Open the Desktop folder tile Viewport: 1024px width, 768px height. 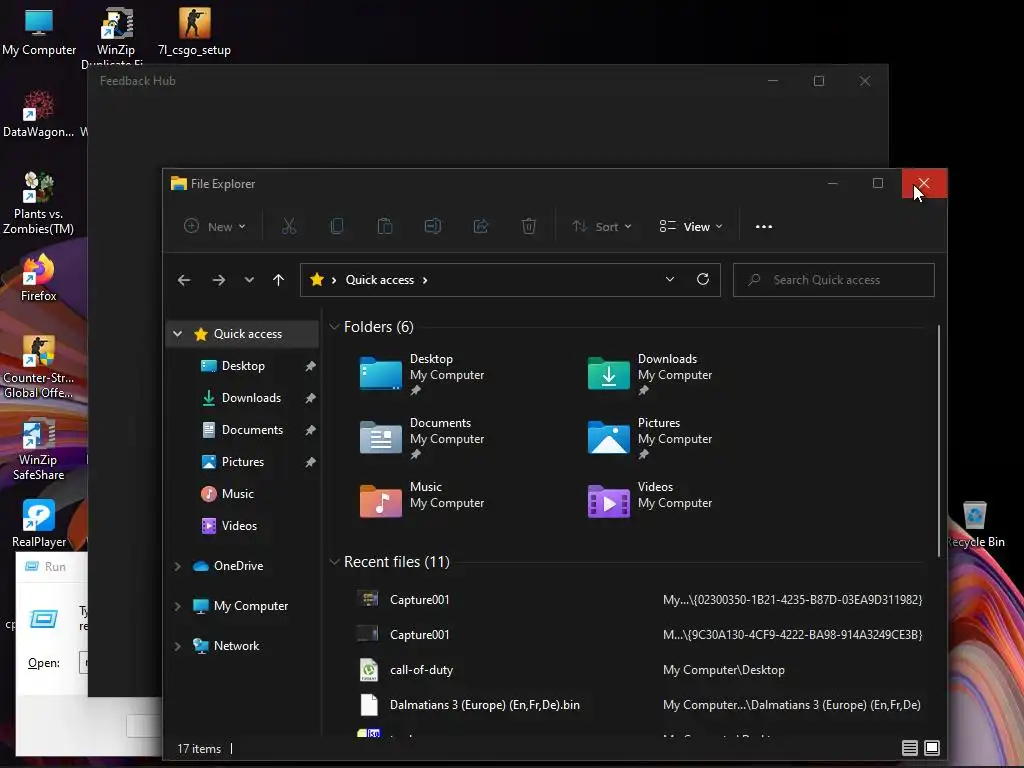(x=423, y=374)
